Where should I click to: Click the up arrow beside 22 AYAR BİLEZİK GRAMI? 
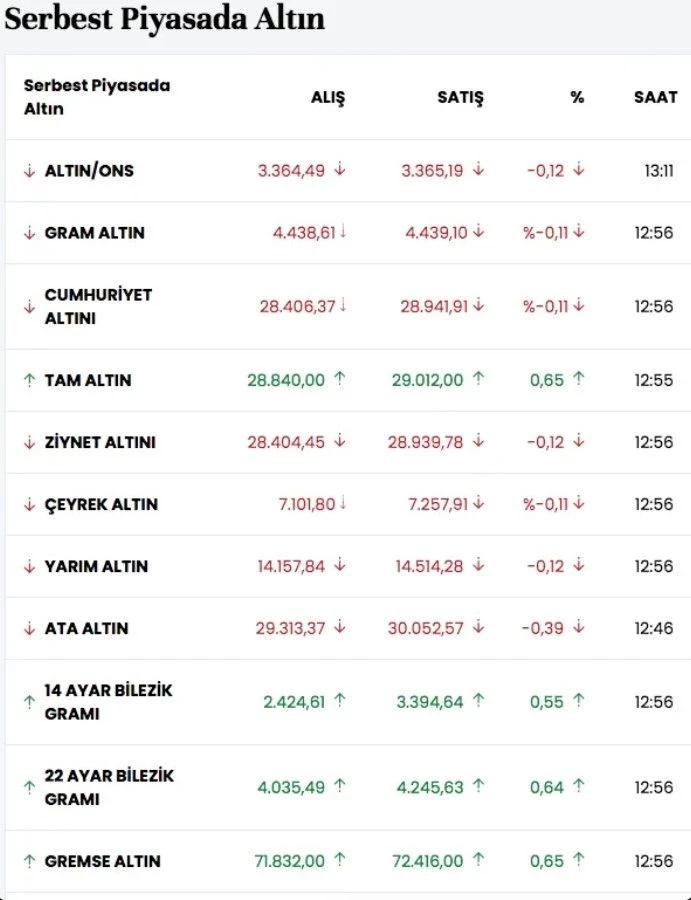29,787
